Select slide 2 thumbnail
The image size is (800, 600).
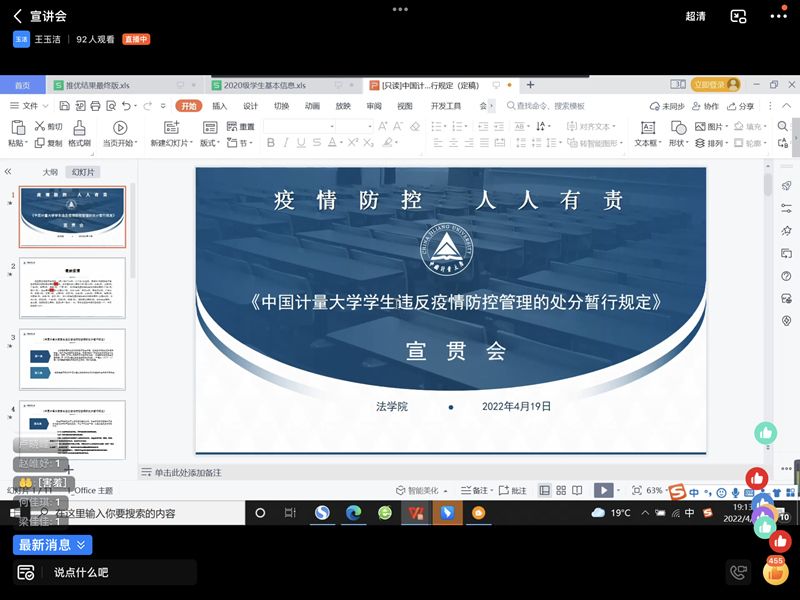coord(72,288)
